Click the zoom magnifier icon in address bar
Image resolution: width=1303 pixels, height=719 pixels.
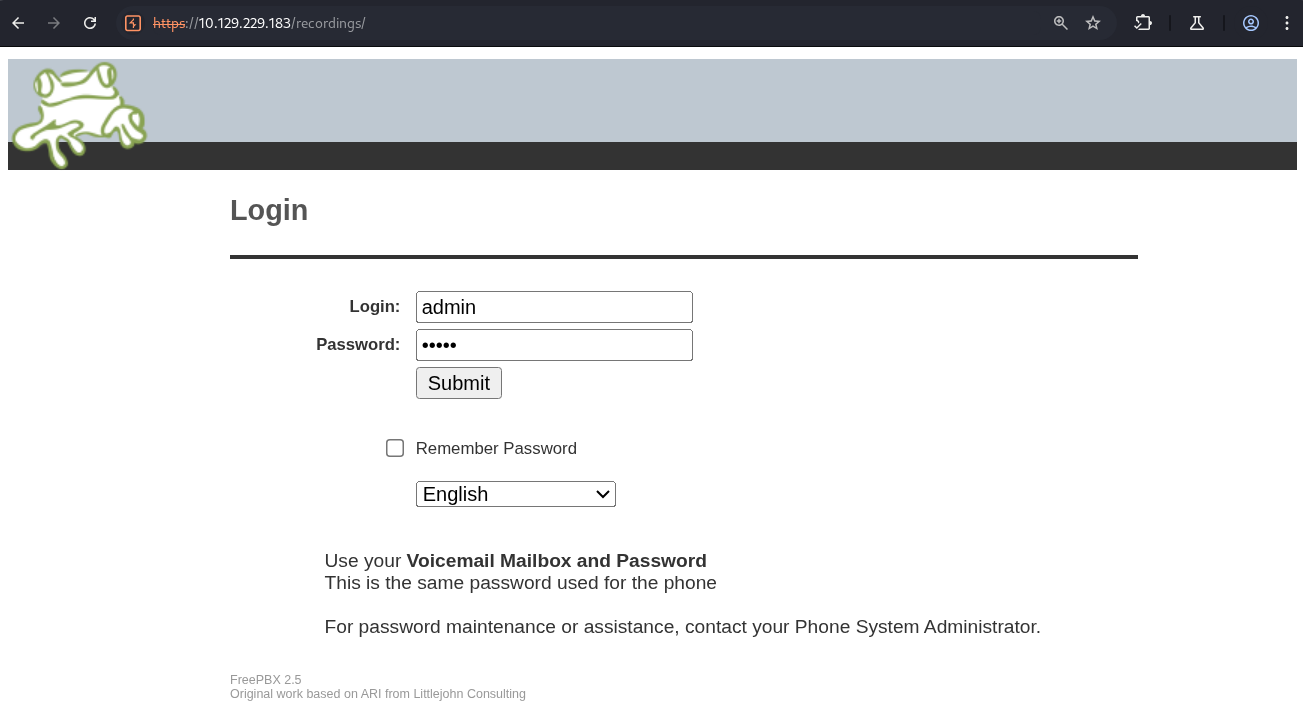coord(1061,23)
